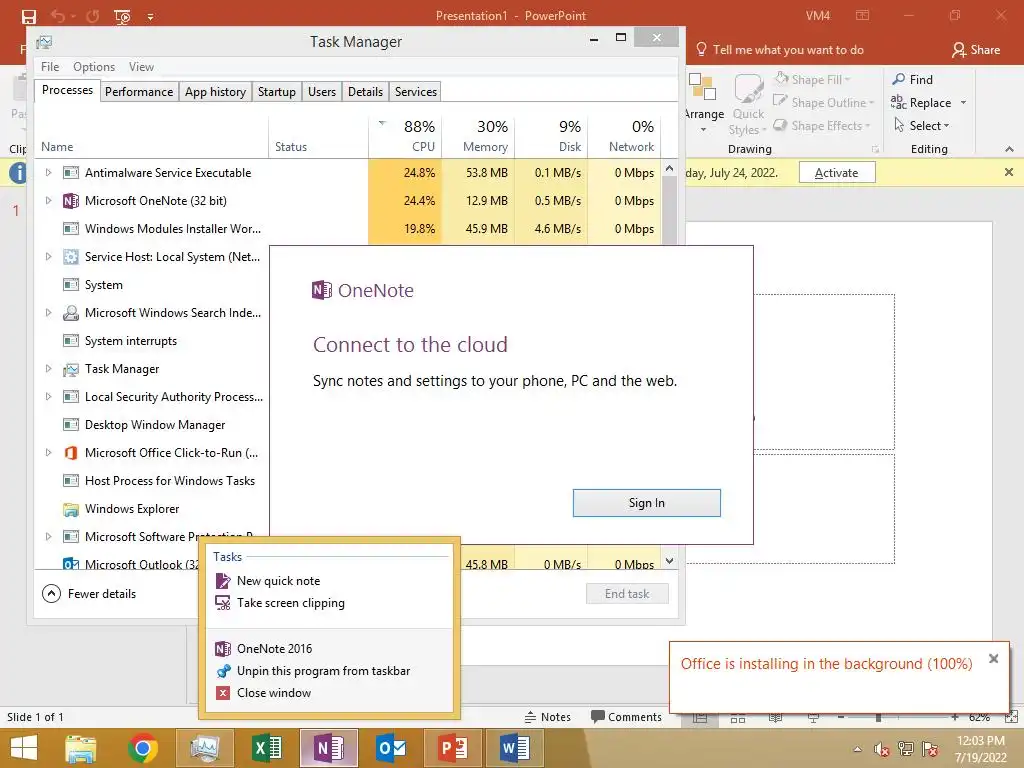1024x768 pixels.
Task: Open the File menu in Task Manager
Action: [50, 67]
